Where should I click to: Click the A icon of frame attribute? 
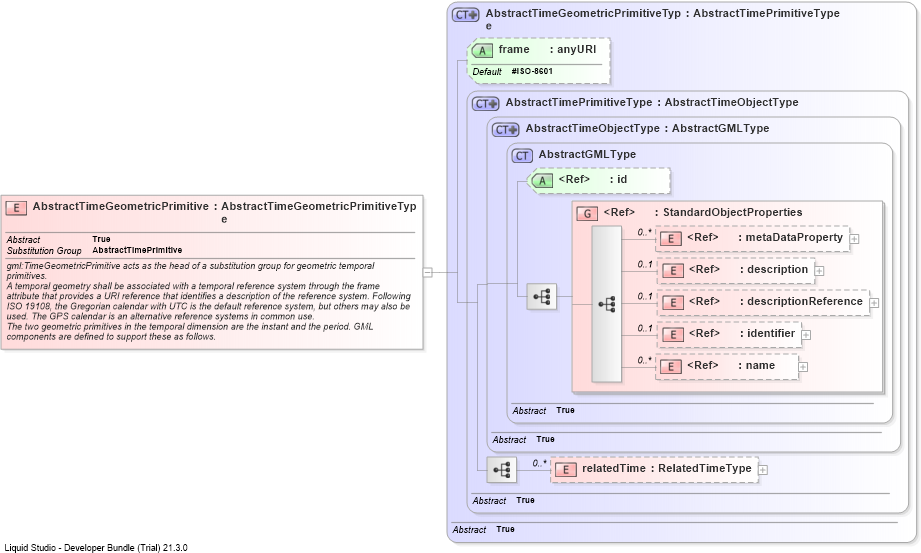(482, 51)
